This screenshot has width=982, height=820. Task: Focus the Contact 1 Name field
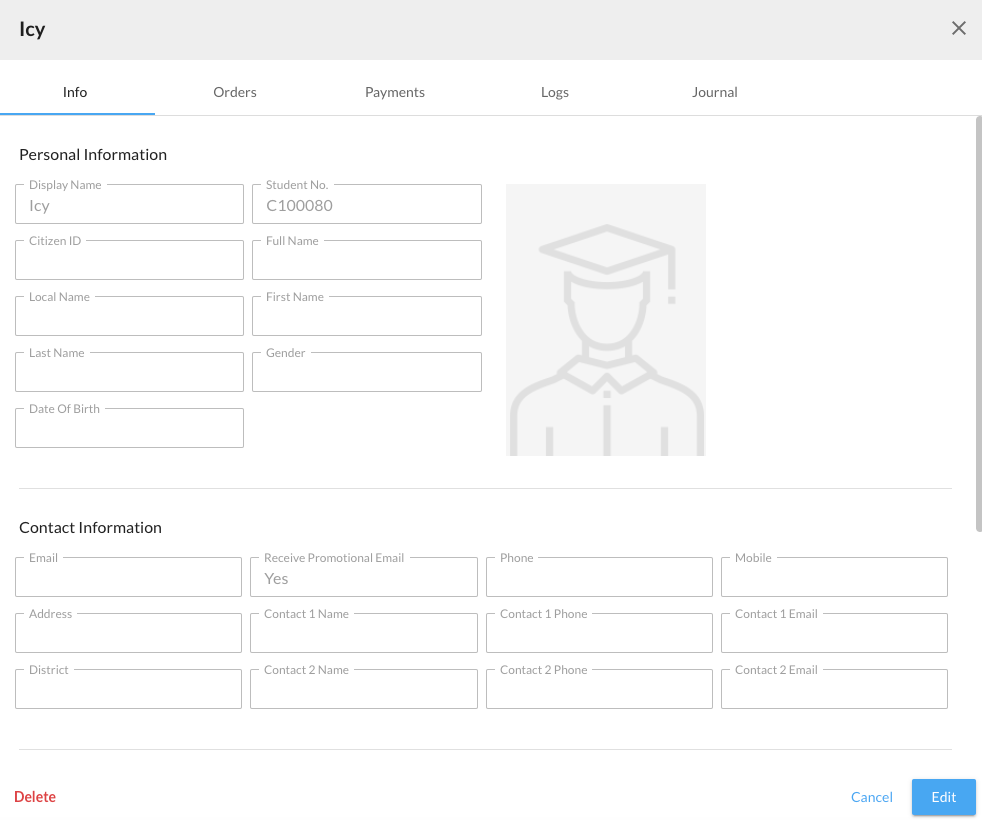[x=364, y=633]
